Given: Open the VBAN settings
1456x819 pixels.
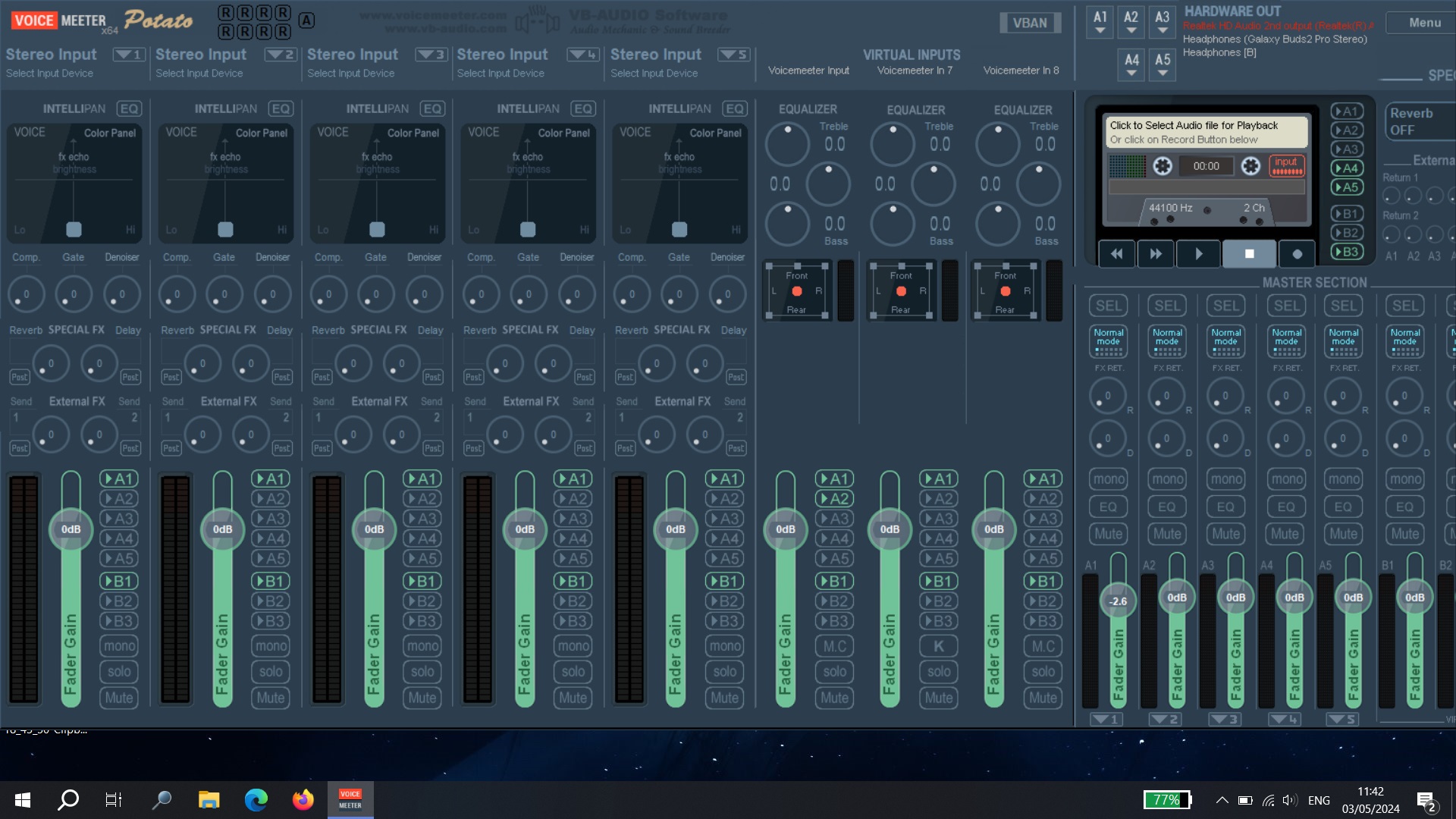Looking at the screenshot, I should tap(1030, 23).
